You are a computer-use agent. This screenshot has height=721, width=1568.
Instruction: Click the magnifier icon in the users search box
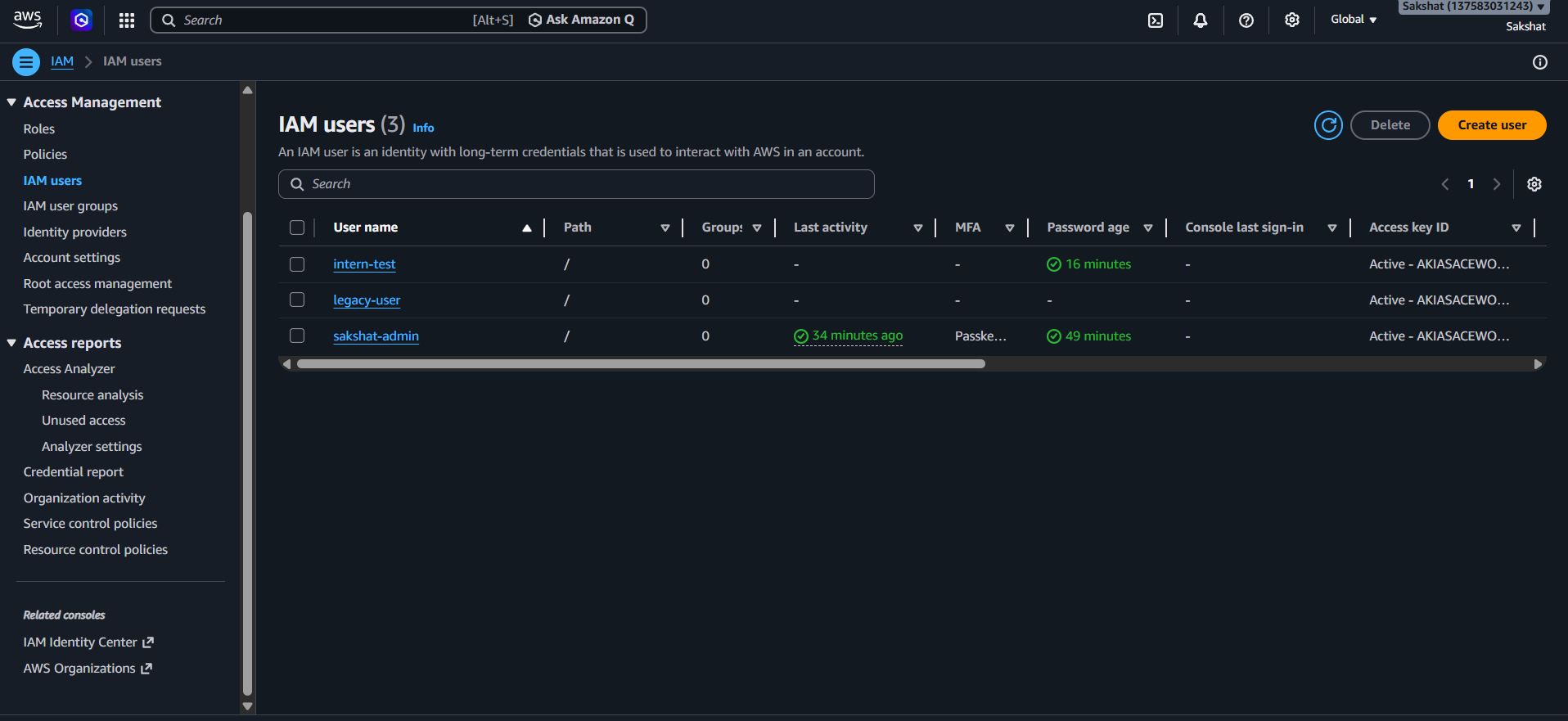[297, 184]
